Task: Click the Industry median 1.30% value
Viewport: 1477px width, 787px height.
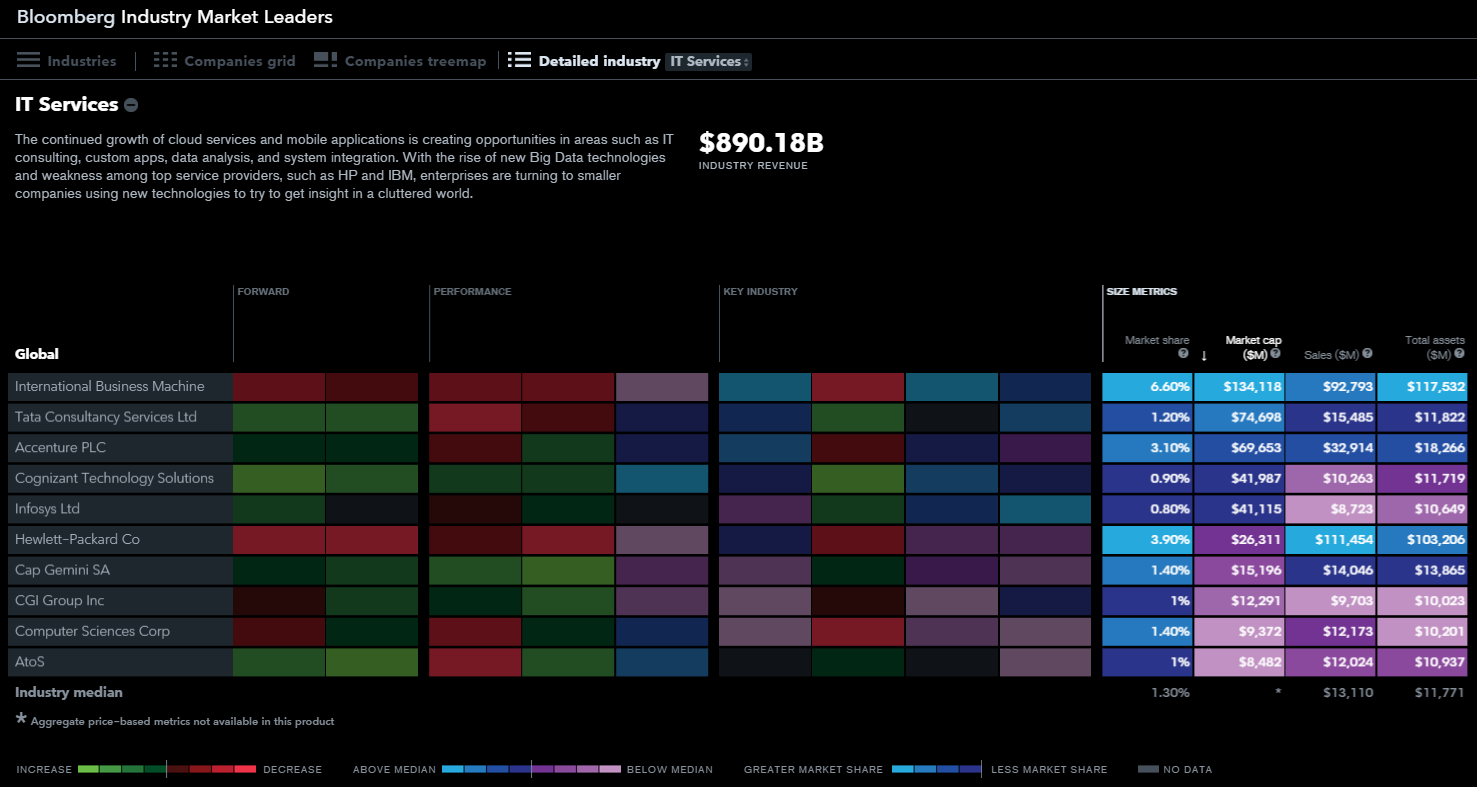Action: 1171,692
